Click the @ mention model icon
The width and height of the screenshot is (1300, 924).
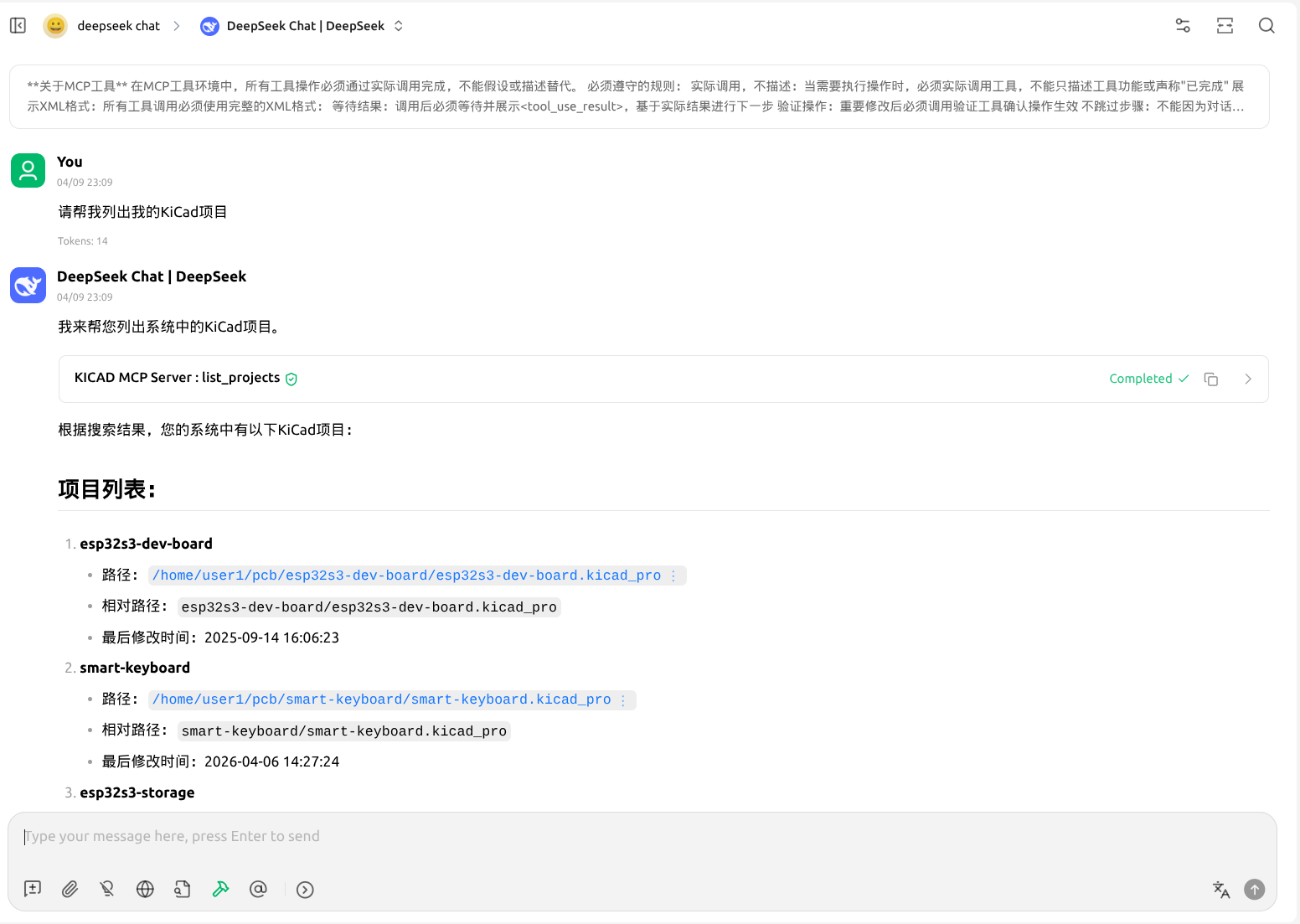[258, 889]
